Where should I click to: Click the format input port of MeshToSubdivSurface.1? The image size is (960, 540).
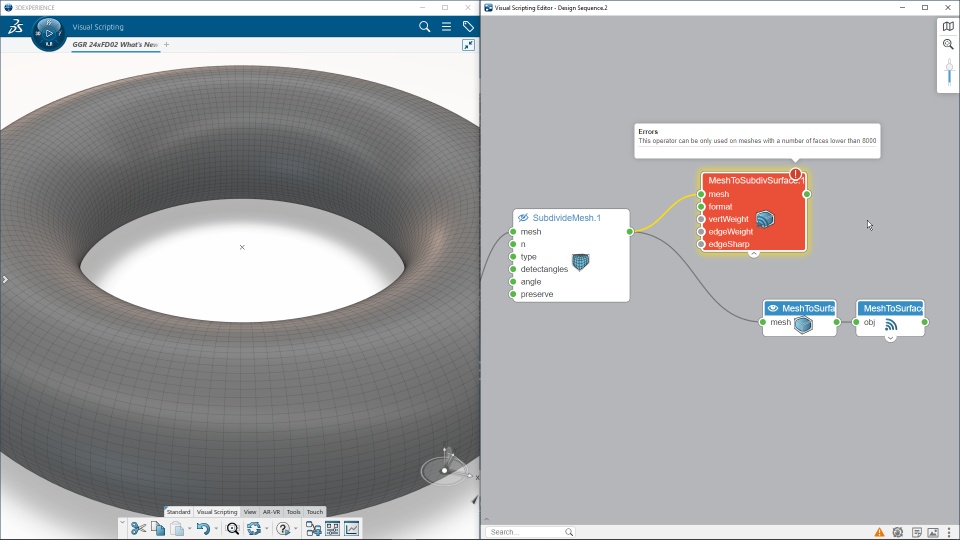coord(701,206)
